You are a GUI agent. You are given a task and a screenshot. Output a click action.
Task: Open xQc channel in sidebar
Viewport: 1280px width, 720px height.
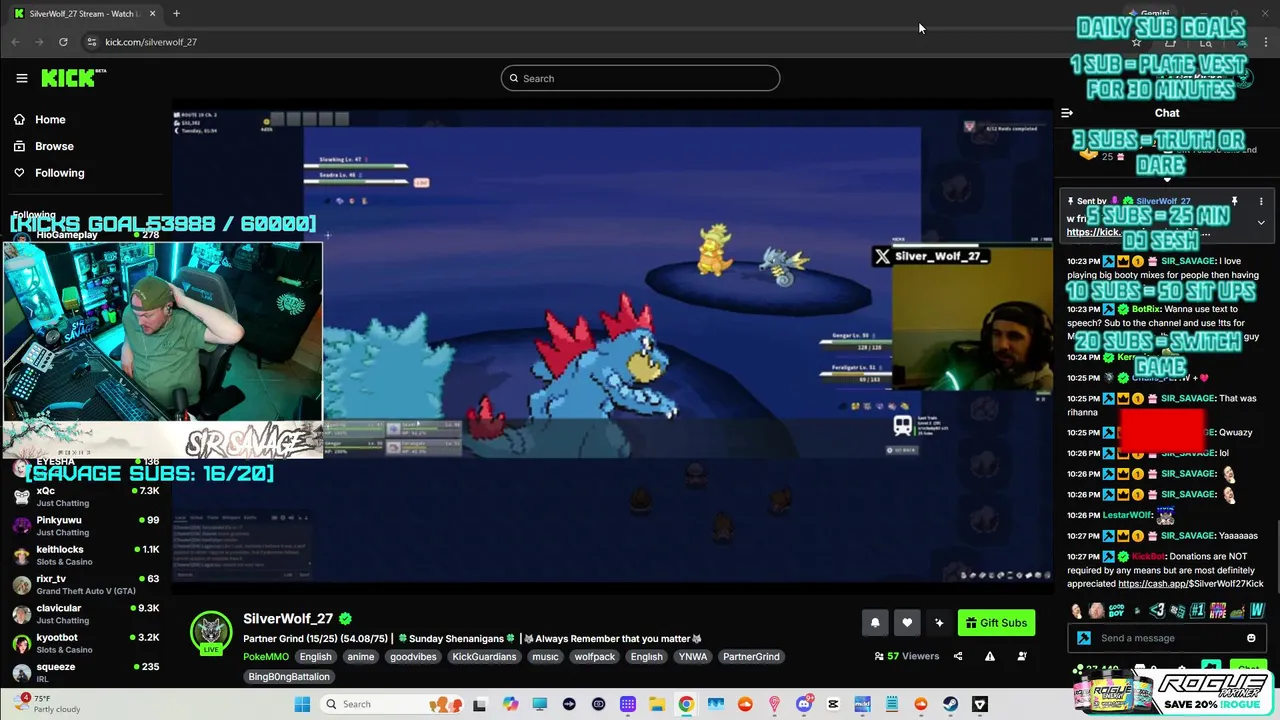click(85, 497)
